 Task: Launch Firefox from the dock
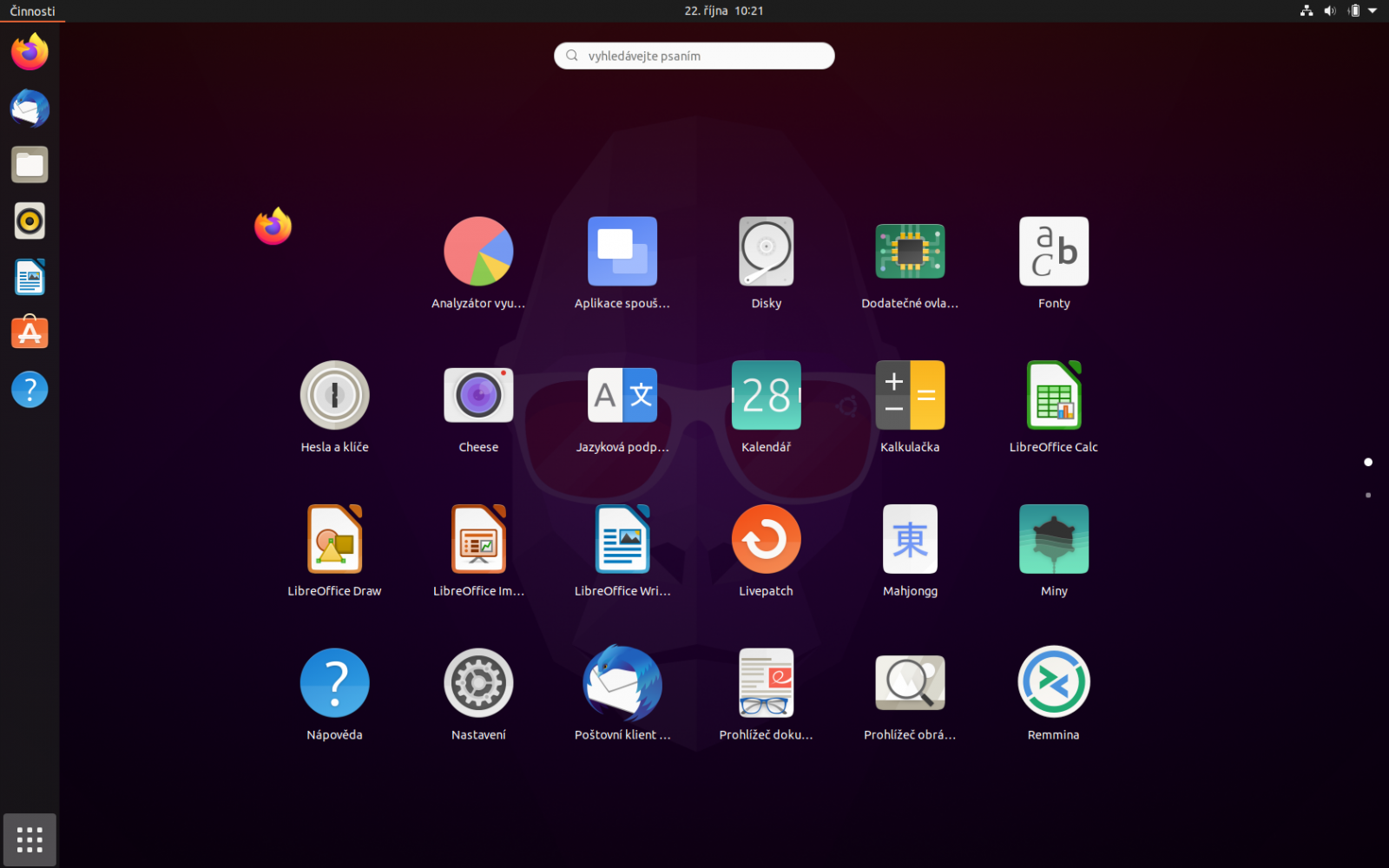(30, 51)
